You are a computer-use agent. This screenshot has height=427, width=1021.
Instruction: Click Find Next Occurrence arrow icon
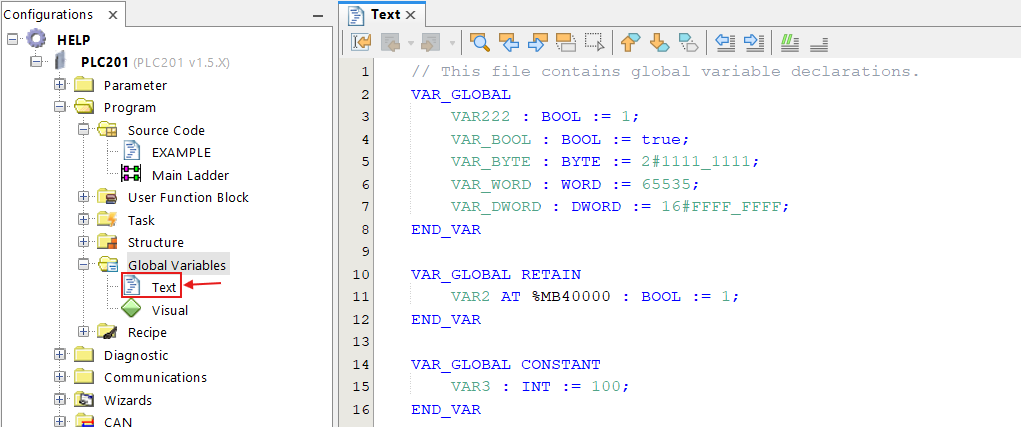[x=537, y=42]
